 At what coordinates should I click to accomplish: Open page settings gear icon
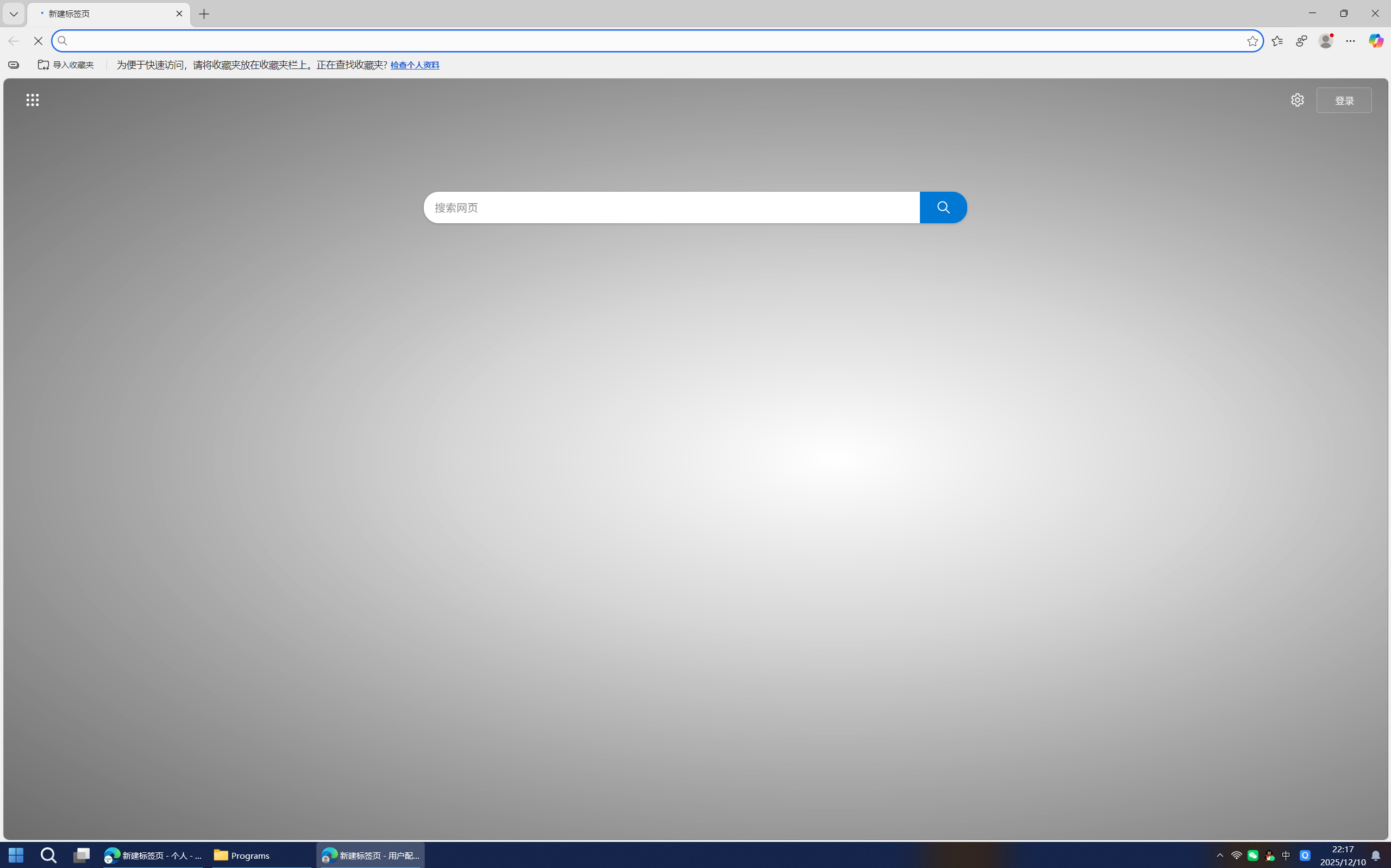click(1297, 100)
